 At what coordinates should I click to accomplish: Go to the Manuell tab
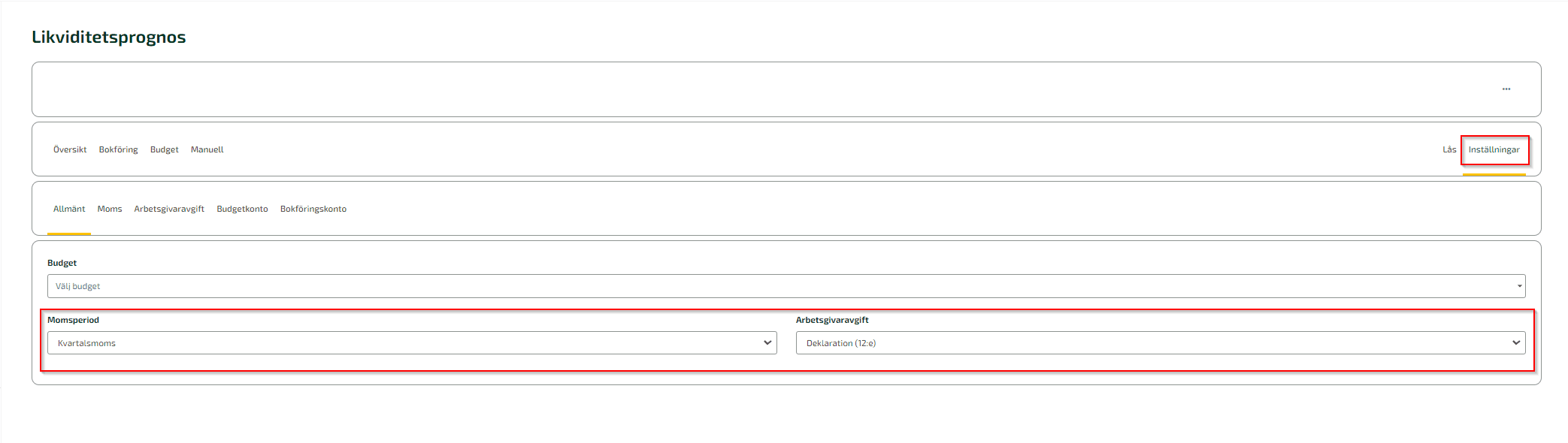pos(207,149)
